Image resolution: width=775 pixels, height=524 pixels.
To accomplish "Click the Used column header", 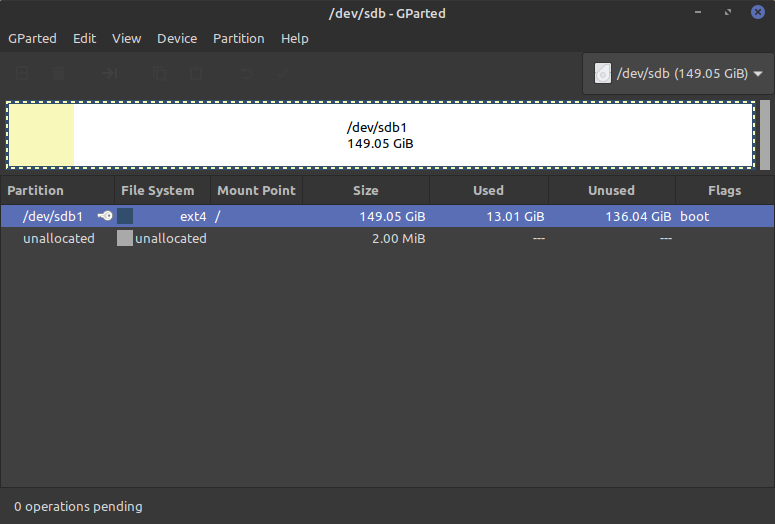I will pyautogui.click(x=489, y=190).
